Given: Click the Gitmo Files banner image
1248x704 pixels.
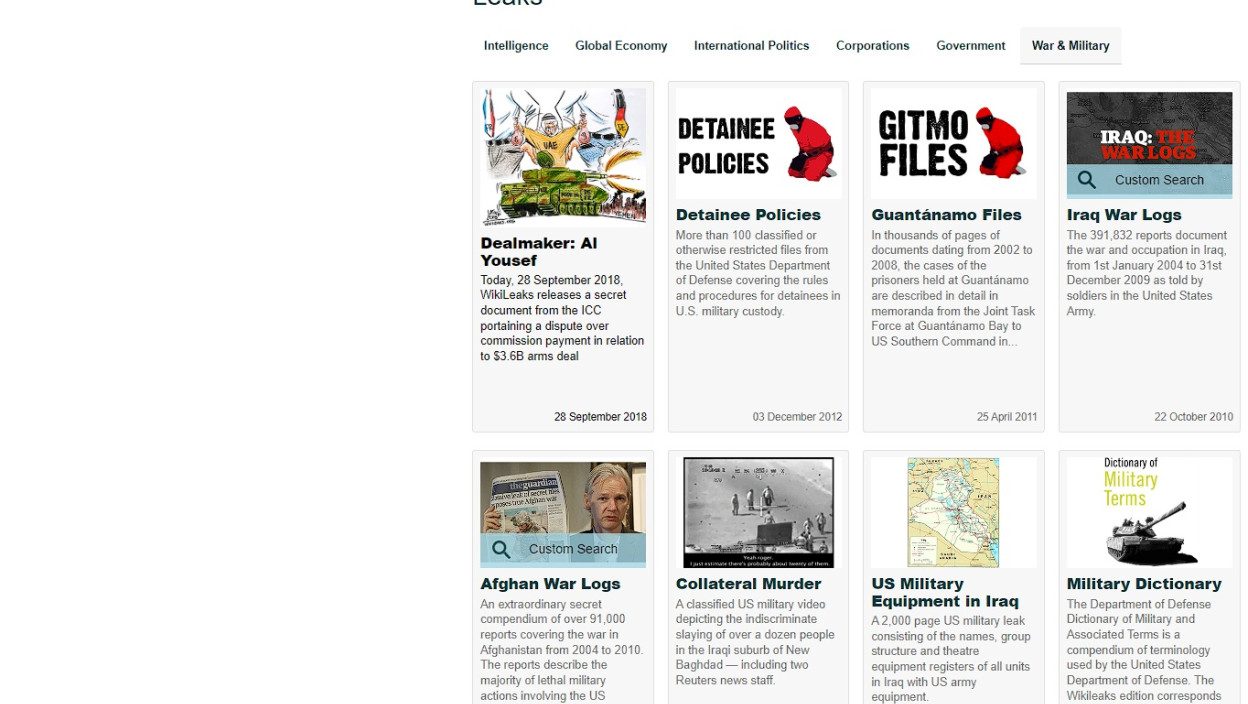Looking at the screenshot, I should pos(954,144).
